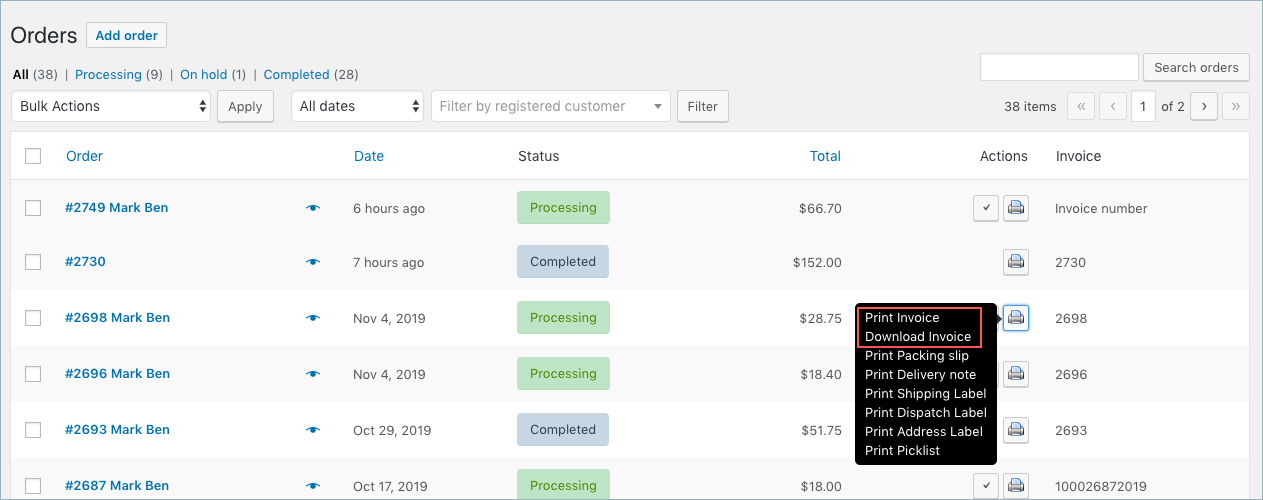Click the current page number field
1263x500 pixels.
(x=1144, y=106)
